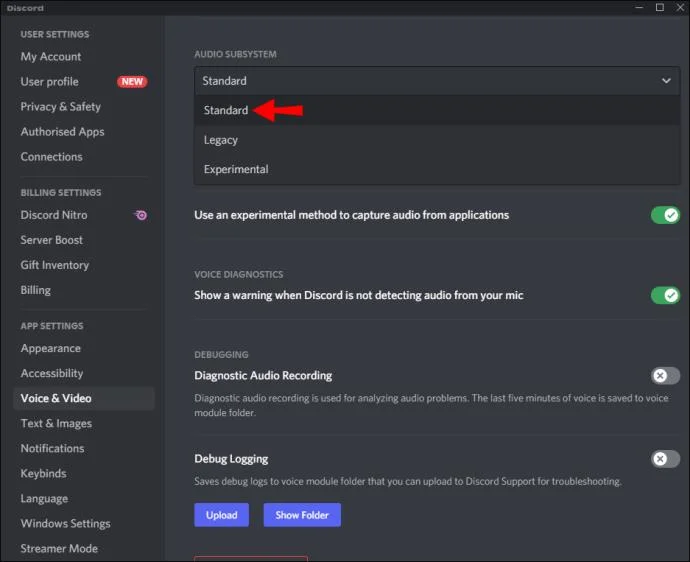Close the Discord window
The width and height of the screenshot is (690, 562).
coord(680,7)
